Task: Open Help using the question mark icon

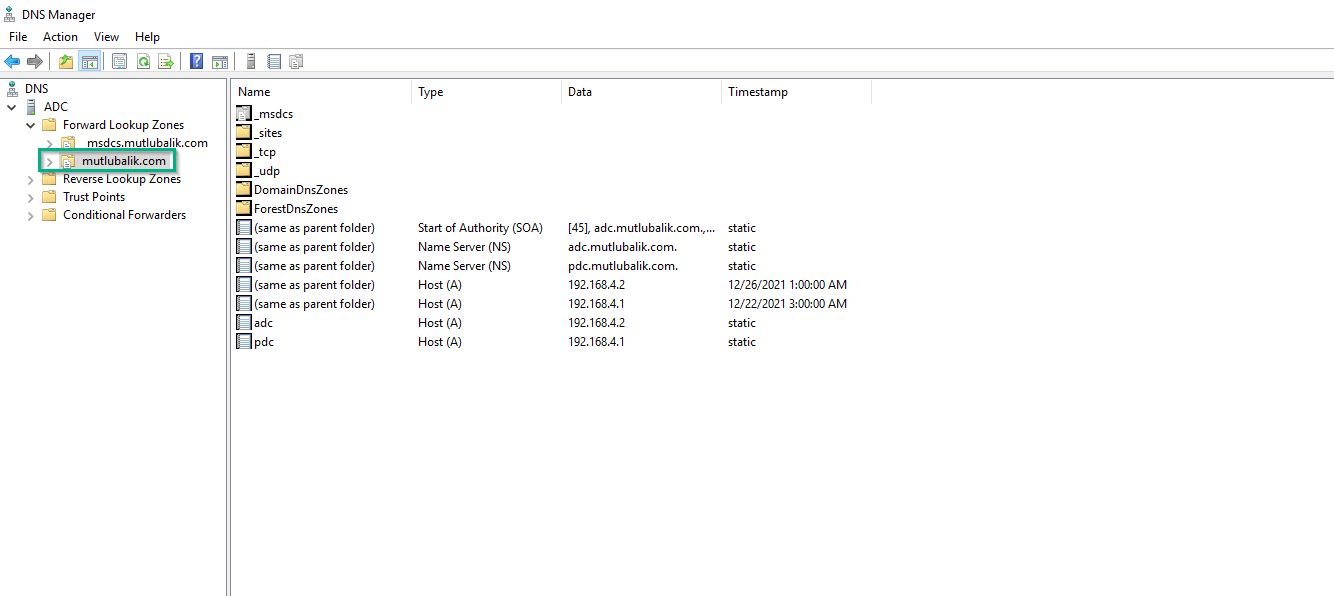Action: (196, 61)
